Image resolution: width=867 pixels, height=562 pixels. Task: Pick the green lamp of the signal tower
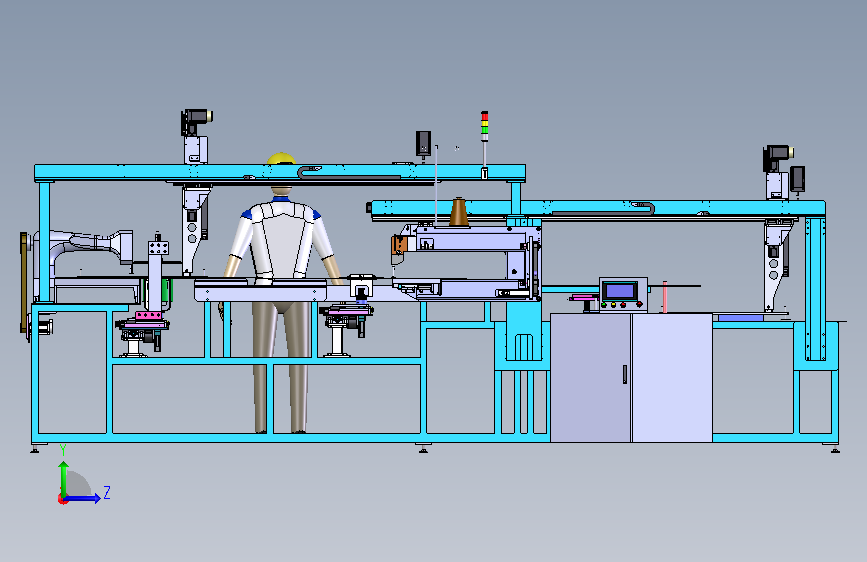point(484,130)
